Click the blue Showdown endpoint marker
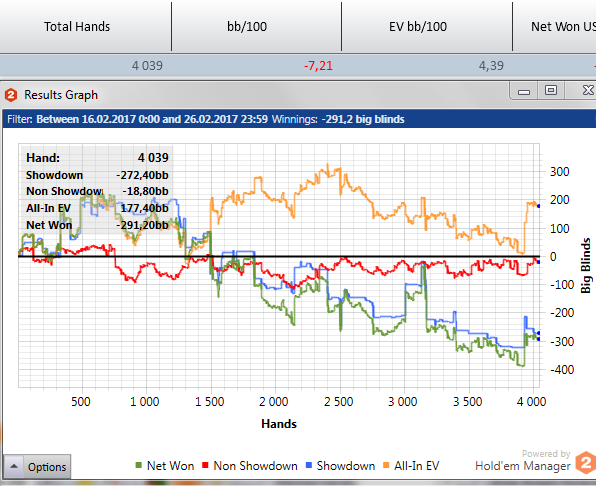 coord(538,333)
